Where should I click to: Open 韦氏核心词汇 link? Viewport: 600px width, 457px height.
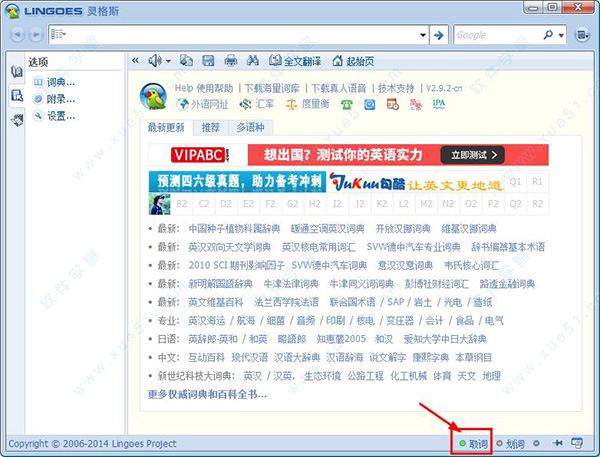pyautogui.click(x=471, y=265)
